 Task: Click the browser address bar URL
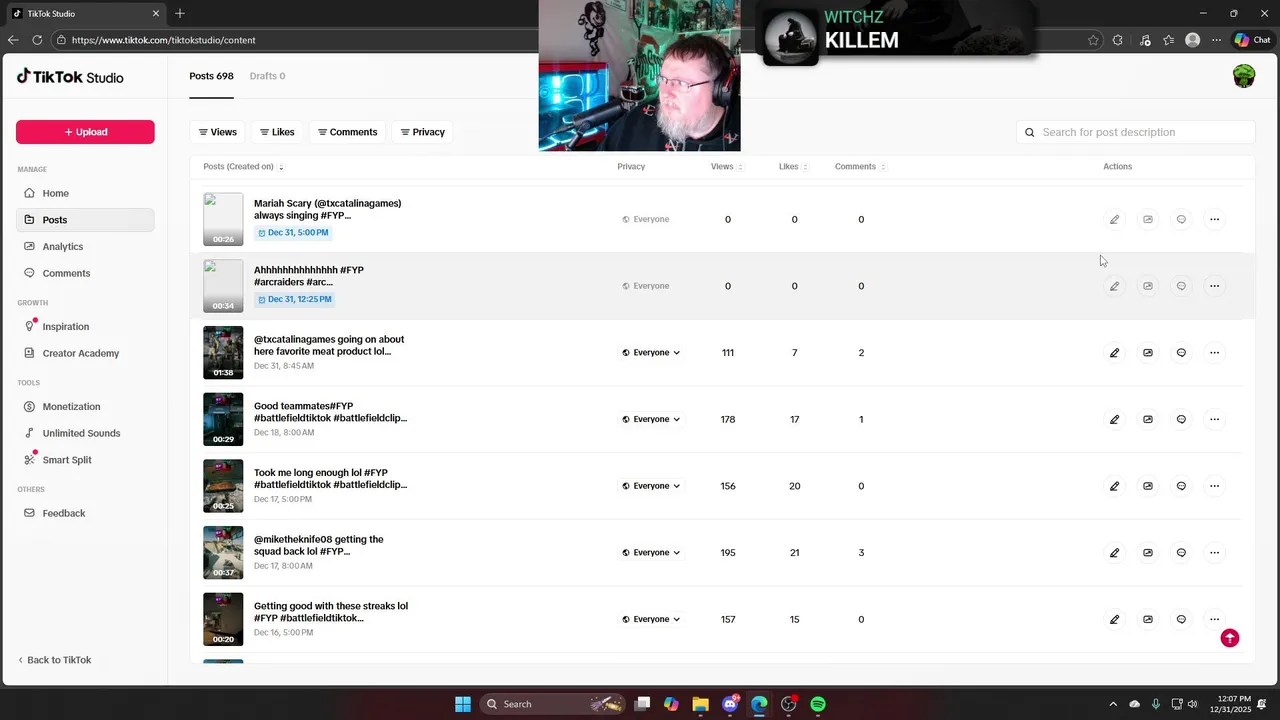pos(164,40)
